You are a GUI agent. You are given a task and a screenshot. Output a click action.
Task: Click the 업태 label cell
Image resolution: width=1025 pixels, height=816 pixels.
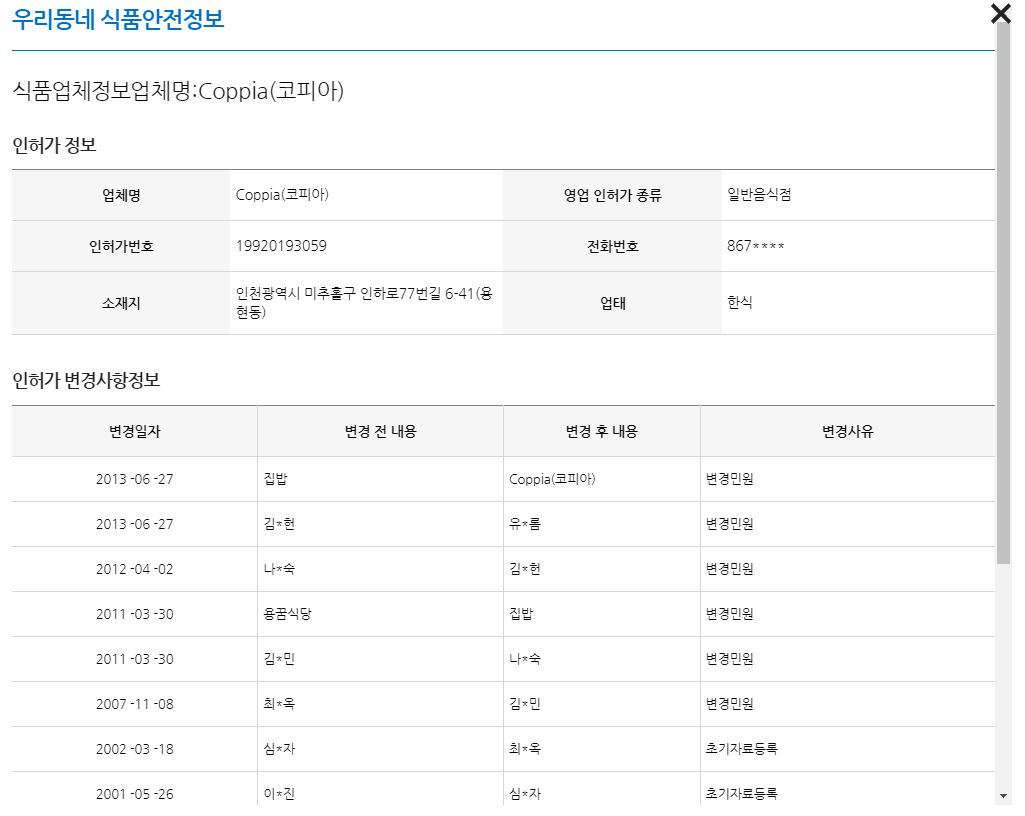click(x=613, y=303)
